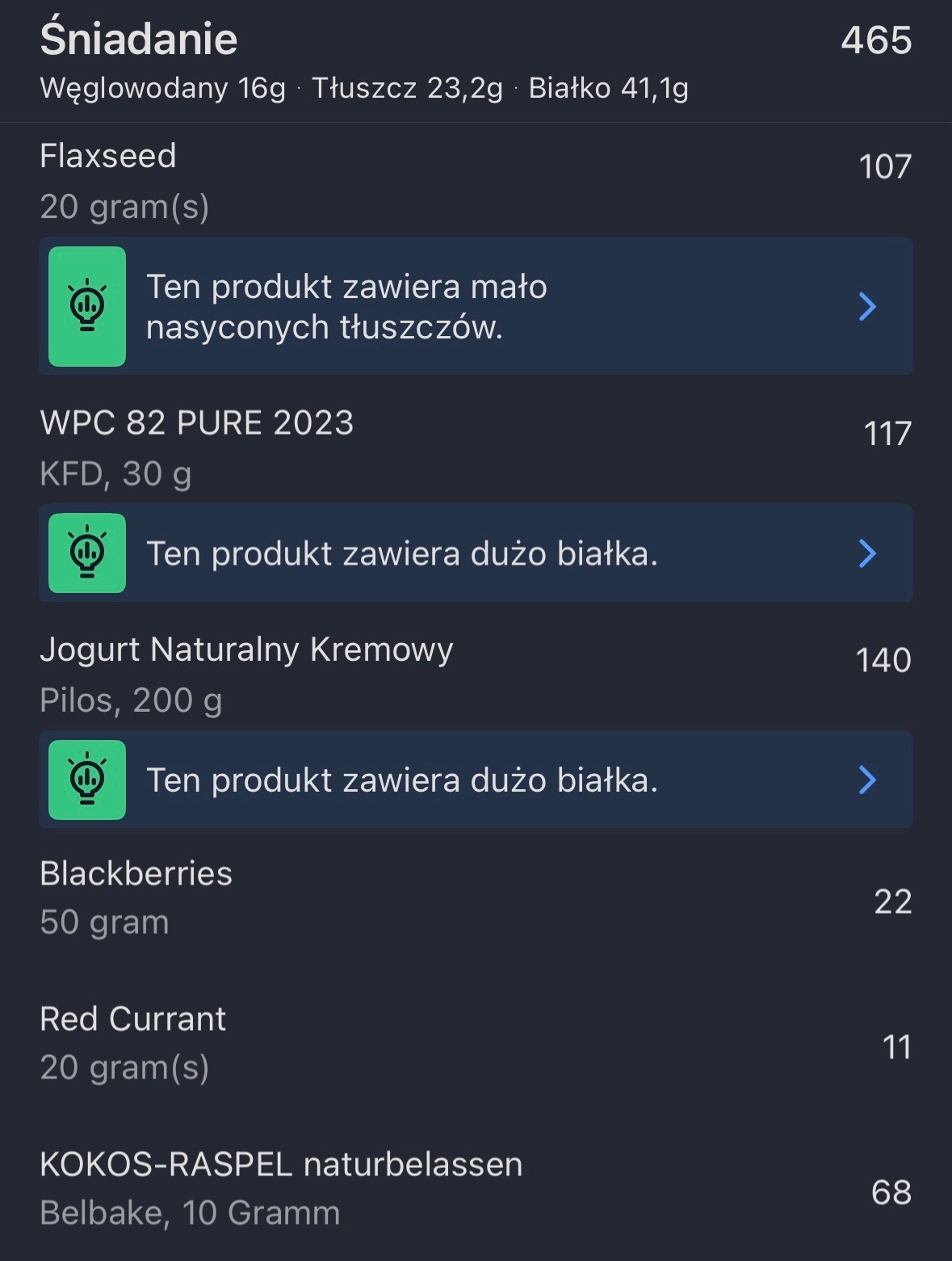
Task: Open the KOKOS-RASPEL naturbelassen entry
Action: pyautogui.click(x=281, y=1165)
